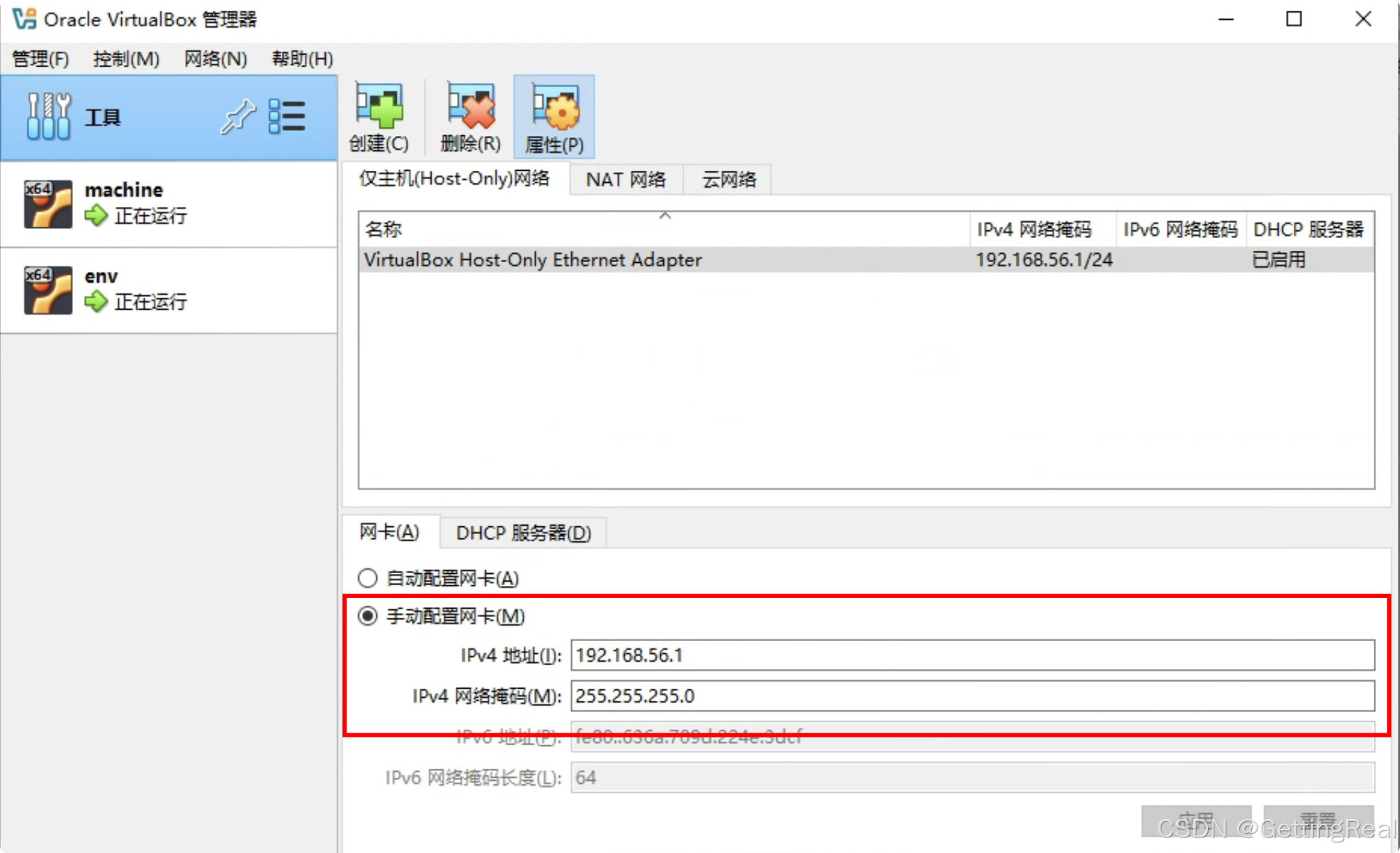The height and width of the screenshot is (853, 1400).
Task: Select VirtualBox Host-Only Ethernet Adapter row
Action: (866, 259)
